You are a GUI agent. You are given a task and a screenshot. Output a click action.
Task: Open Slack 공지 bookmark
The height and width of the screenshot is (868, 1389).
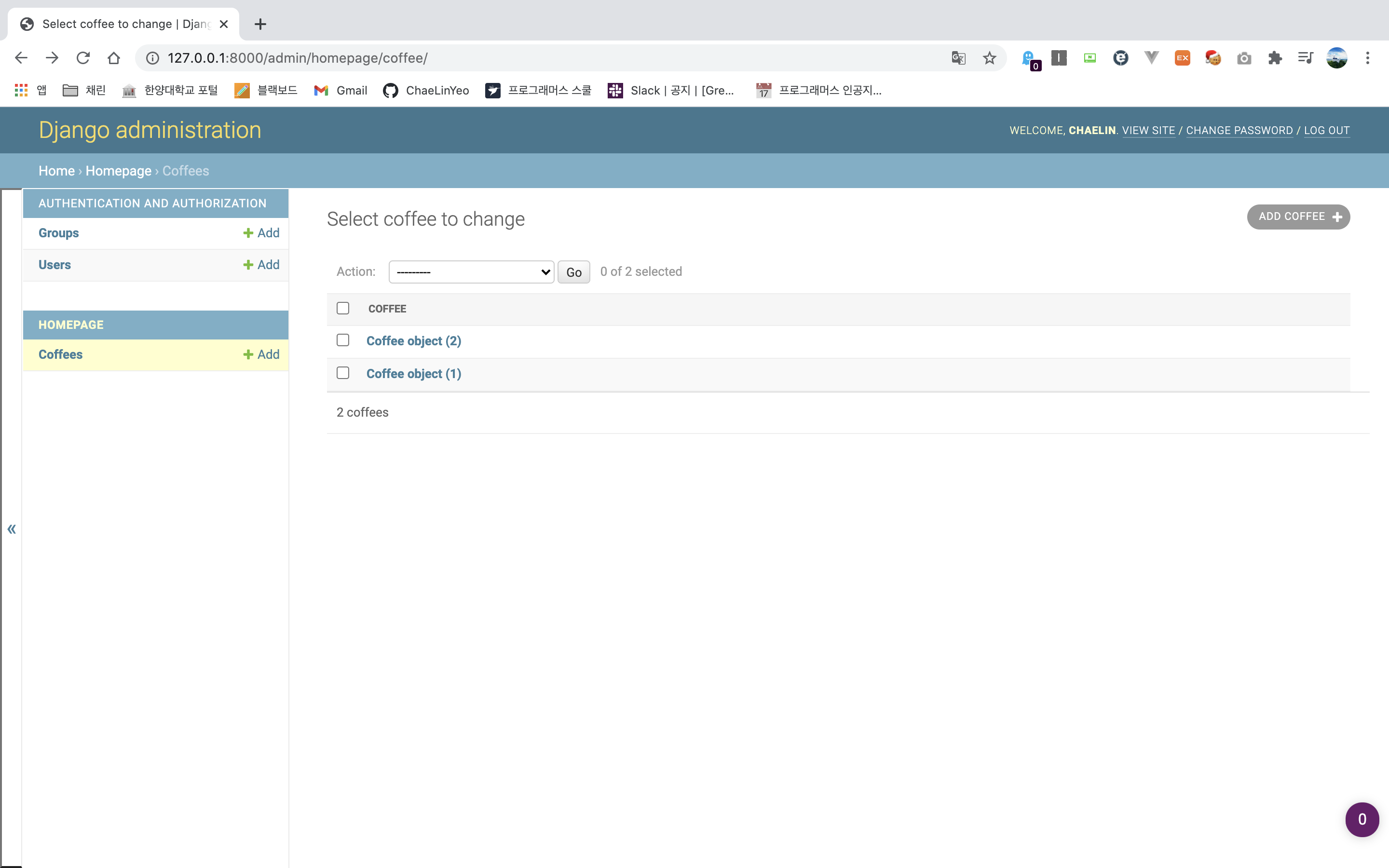[671, 90]
